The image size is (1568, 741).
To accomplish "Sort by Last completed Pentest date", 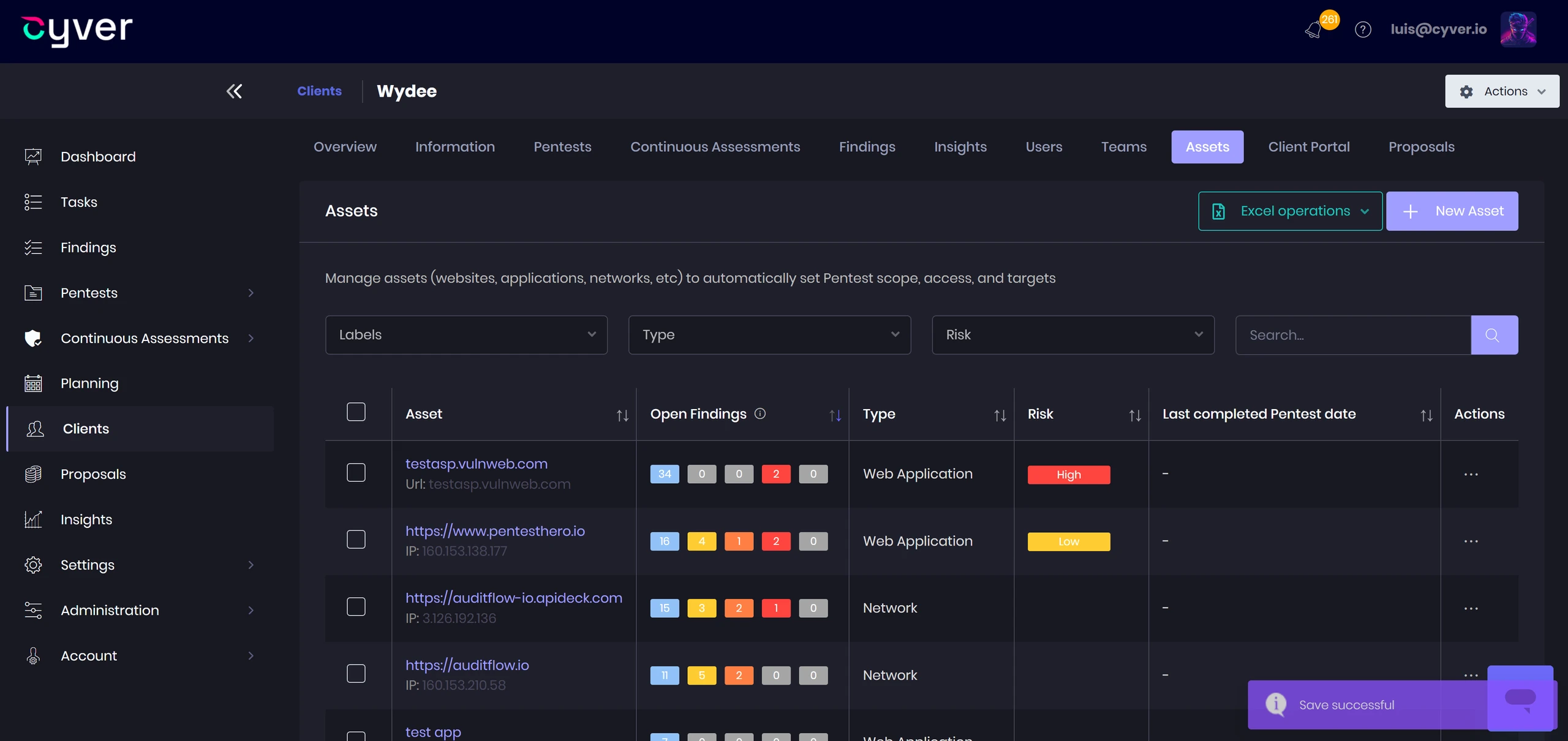I will pos(1426,416).
